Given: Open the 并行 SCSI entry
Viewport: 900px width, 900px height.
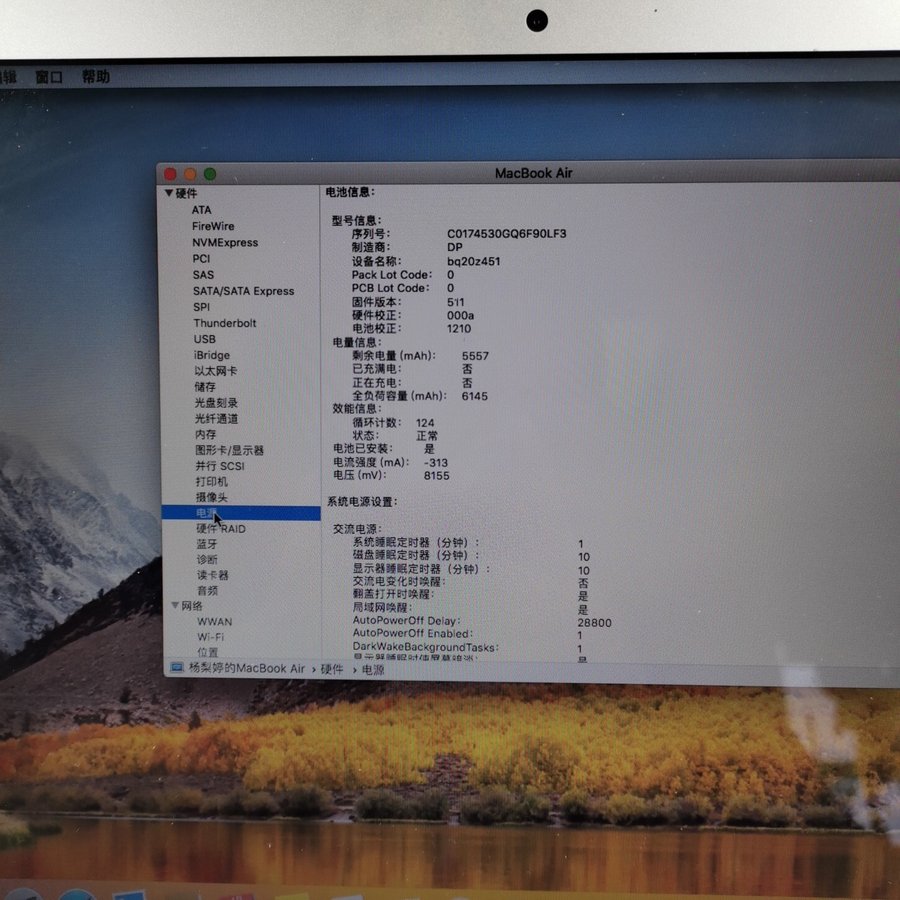Looking at the screenshot, I should point(220,466).
